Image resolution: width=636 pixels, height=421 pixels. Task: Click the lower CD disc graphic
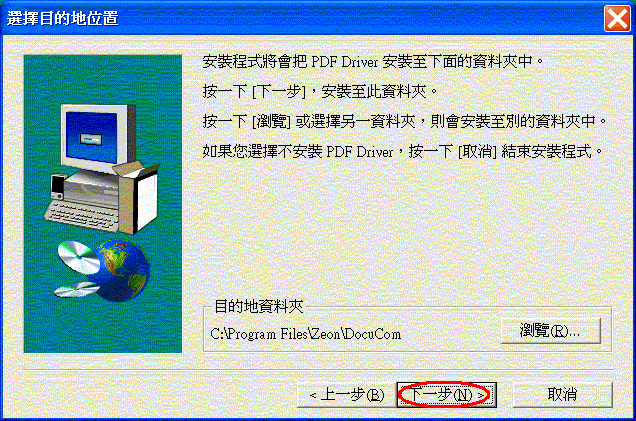coord(76,290)
